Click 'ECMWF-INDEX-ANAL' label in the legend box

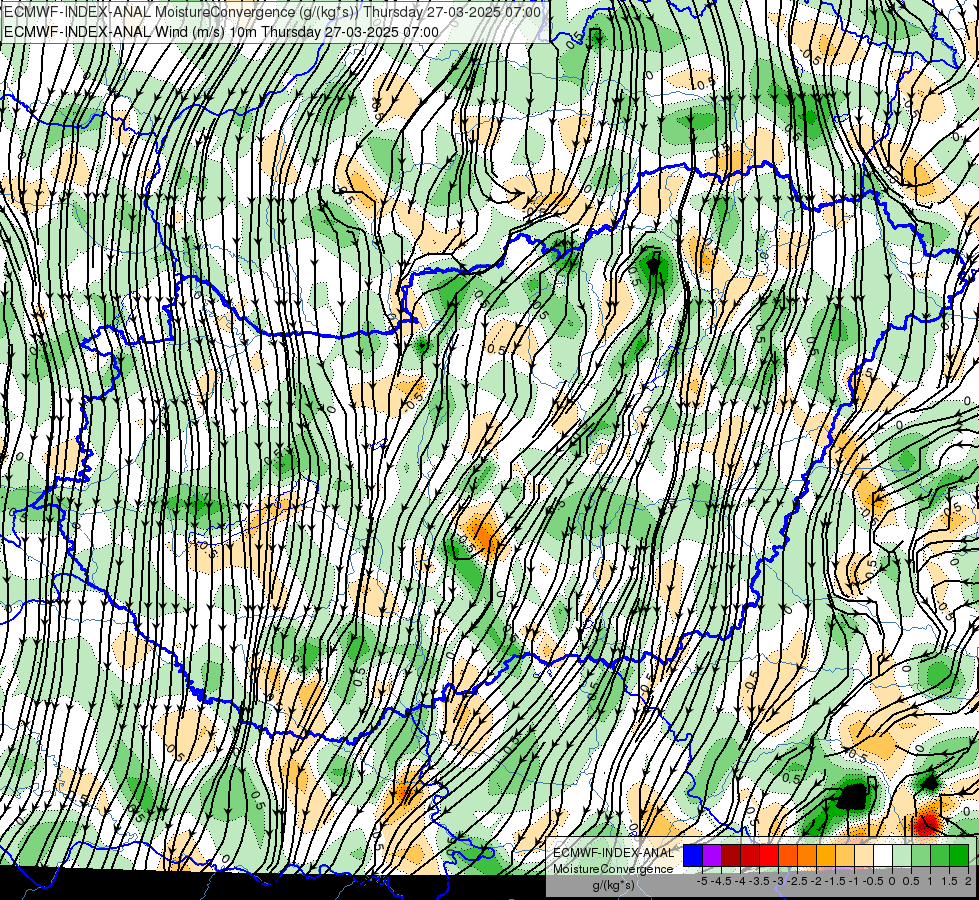click(x=613, y=853)
